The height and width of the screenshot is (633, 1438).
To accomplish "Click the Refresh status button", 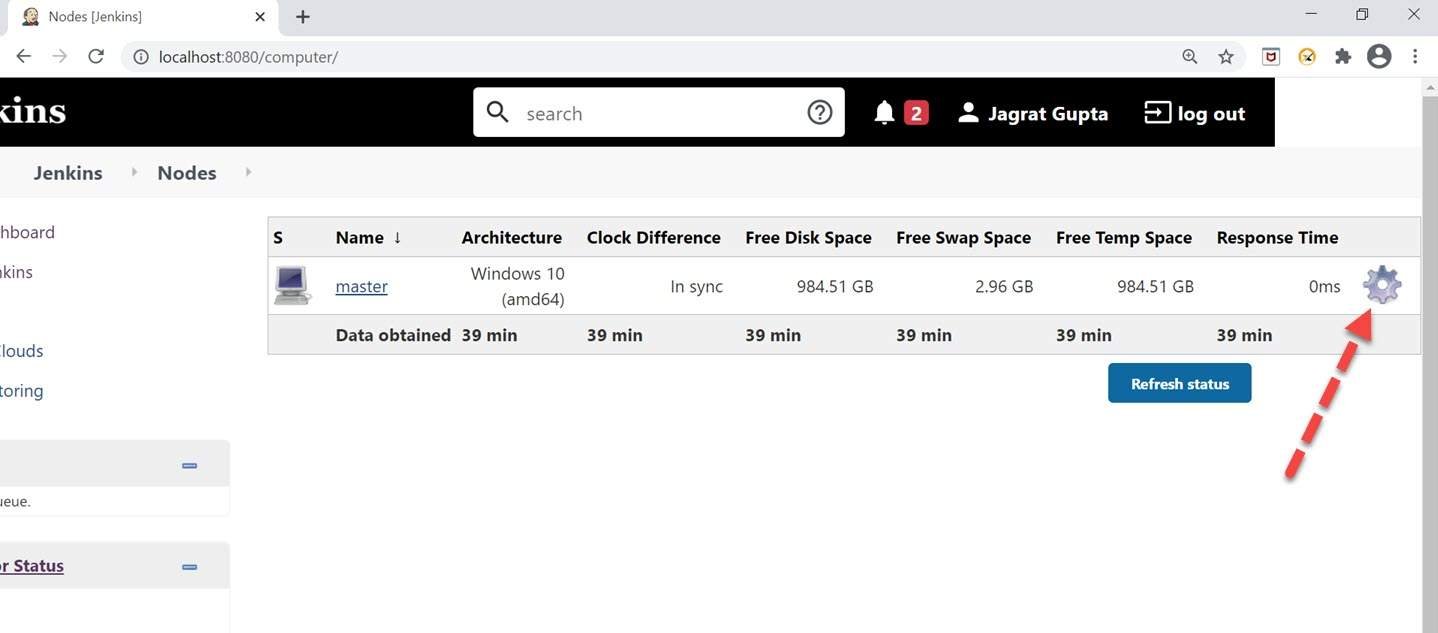I will (x=1179, y=383).
